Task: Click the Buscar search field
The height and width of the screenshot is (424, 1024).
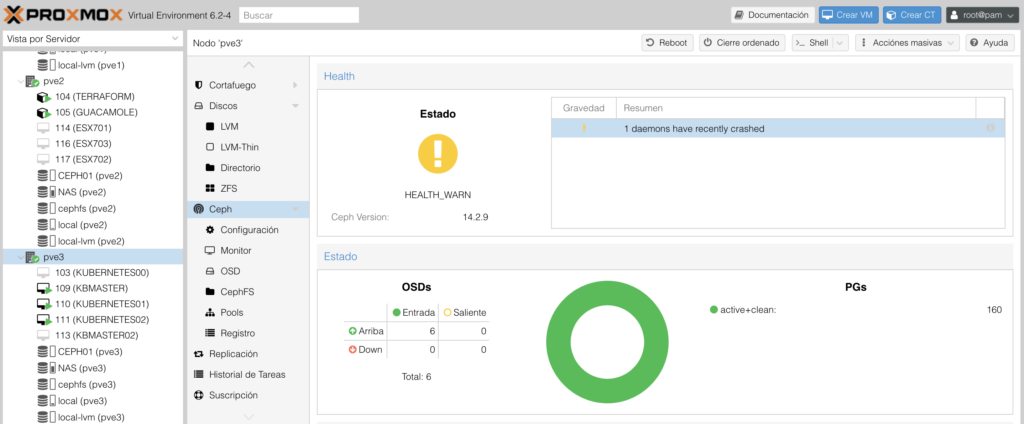Action: click(x=299, y=14)
